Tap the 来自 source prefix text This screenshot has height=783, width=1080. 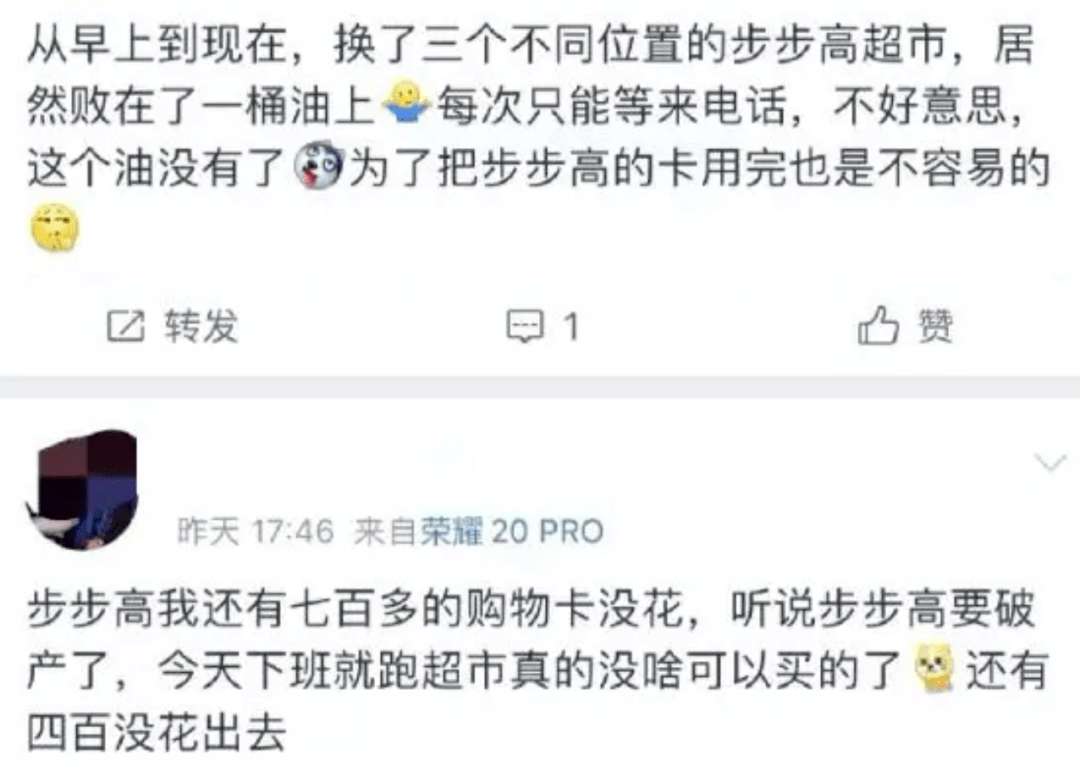(x=386, y=531)
